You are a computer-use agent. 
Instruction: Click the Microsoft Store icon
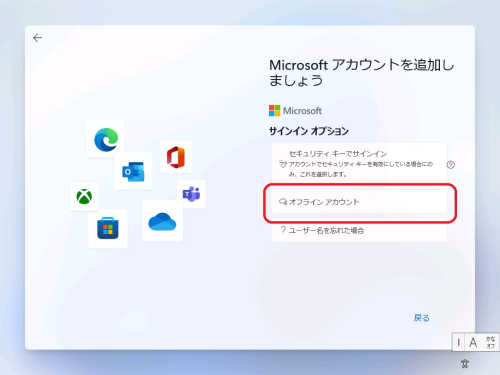pyautogui.click(x=108, y=228)
